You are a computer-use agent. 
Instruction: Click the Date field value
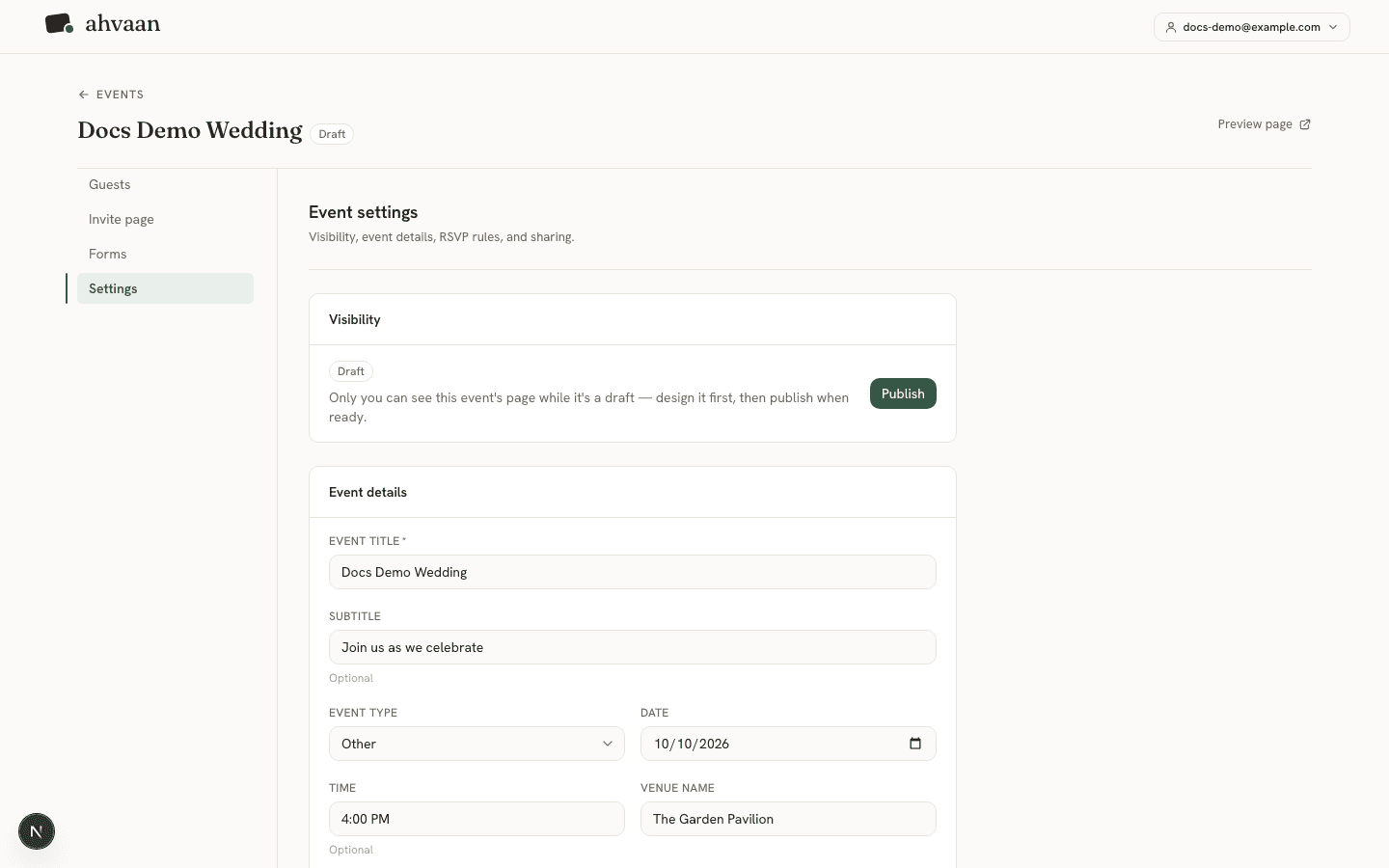(692, 744)
